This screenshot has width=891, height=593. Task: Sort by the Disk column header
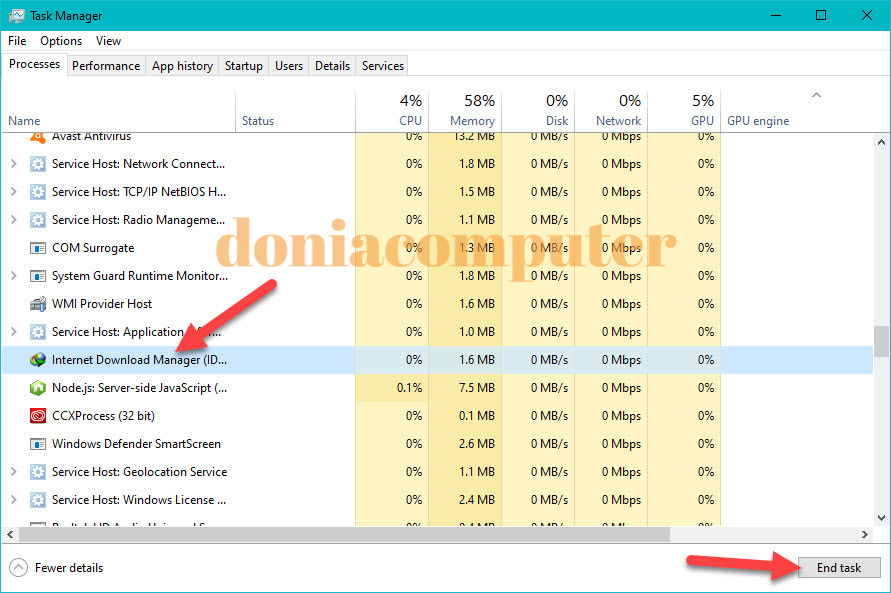pyautogui.click(x=538, y=112)
